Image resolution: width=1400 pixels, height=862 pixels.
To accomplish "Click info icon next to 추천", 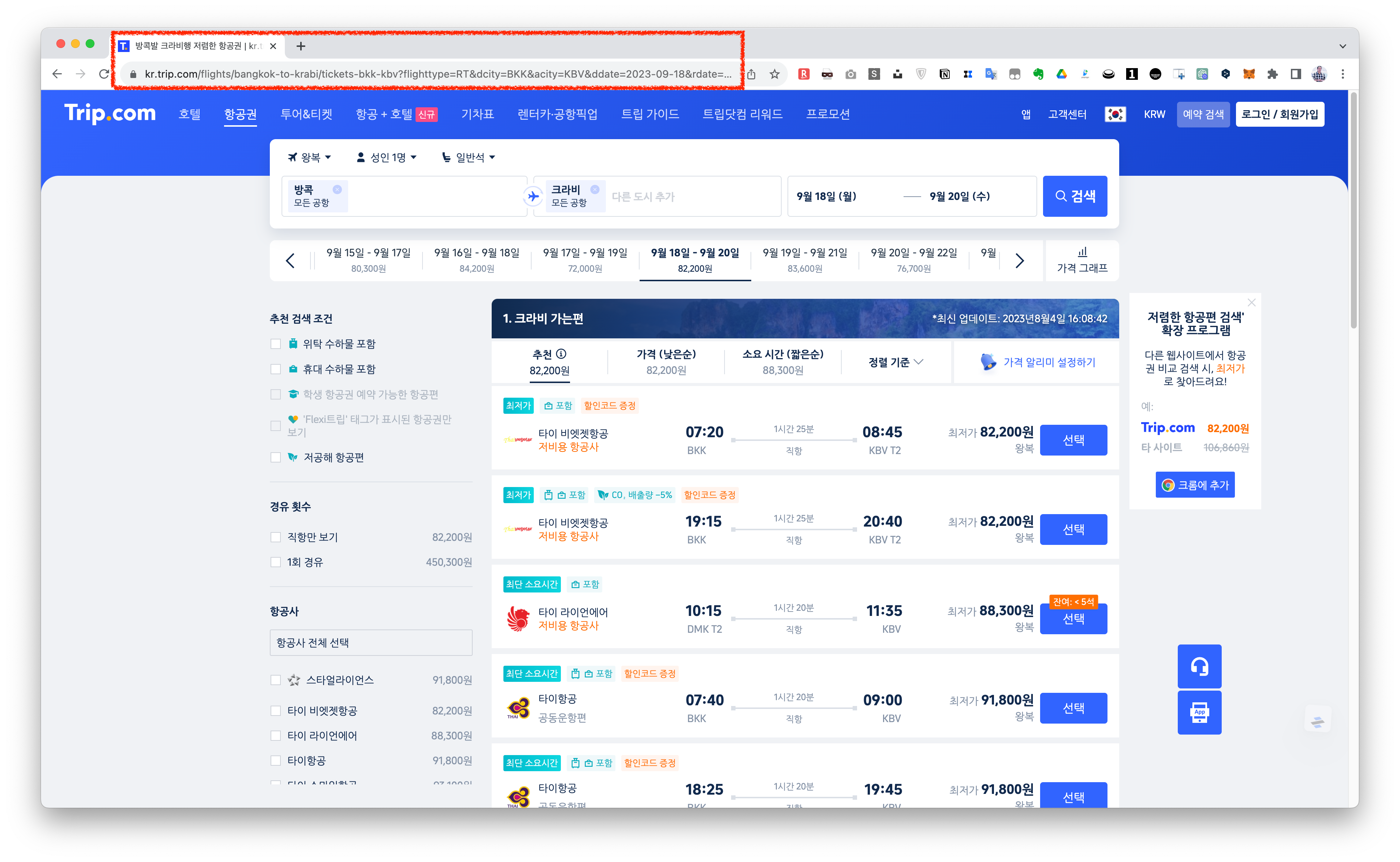I will (x=561, y=354).
